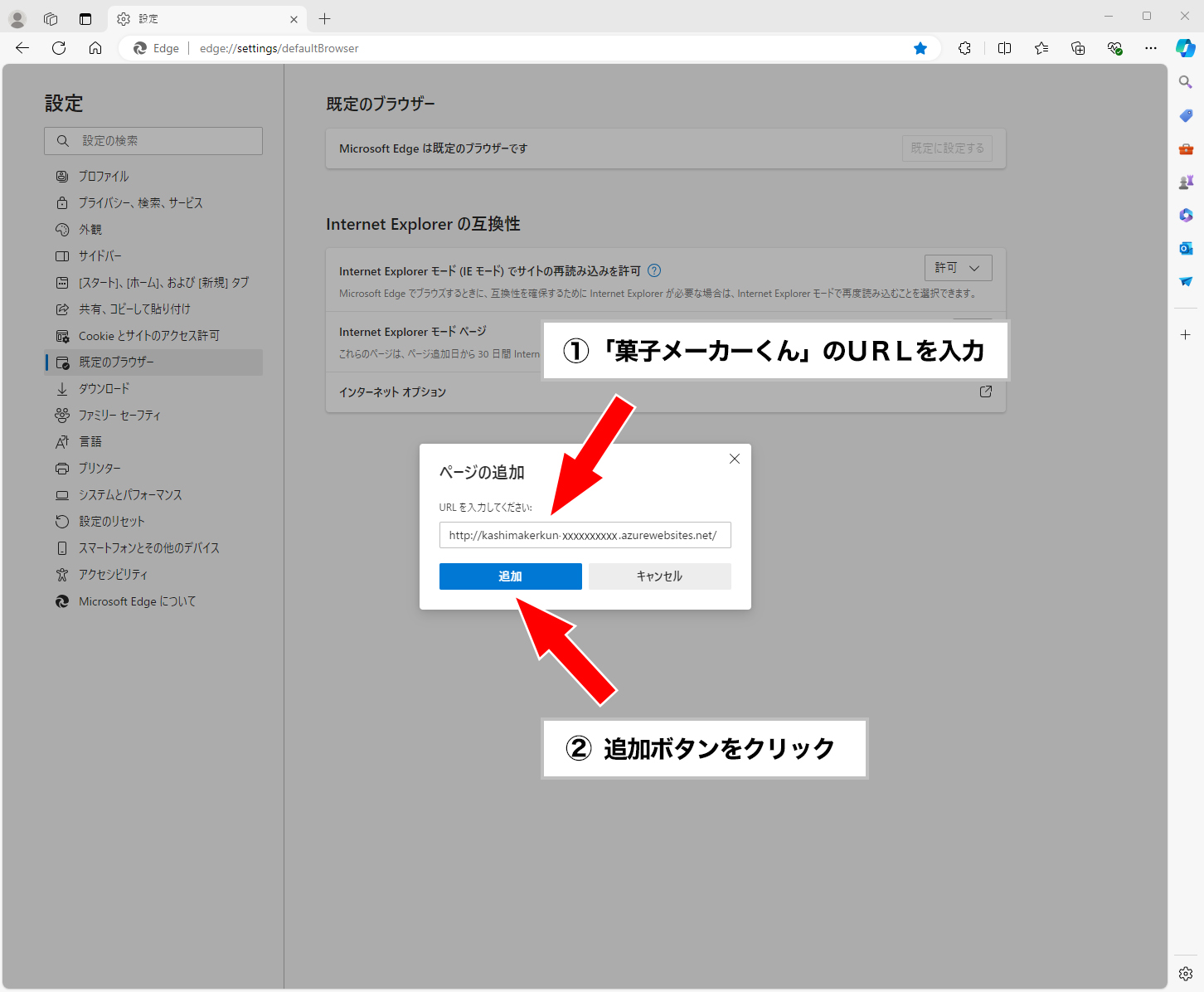Click the キャンセル button in the dialog
Viewport: 1204px width, 992px height.
[659, 576]
